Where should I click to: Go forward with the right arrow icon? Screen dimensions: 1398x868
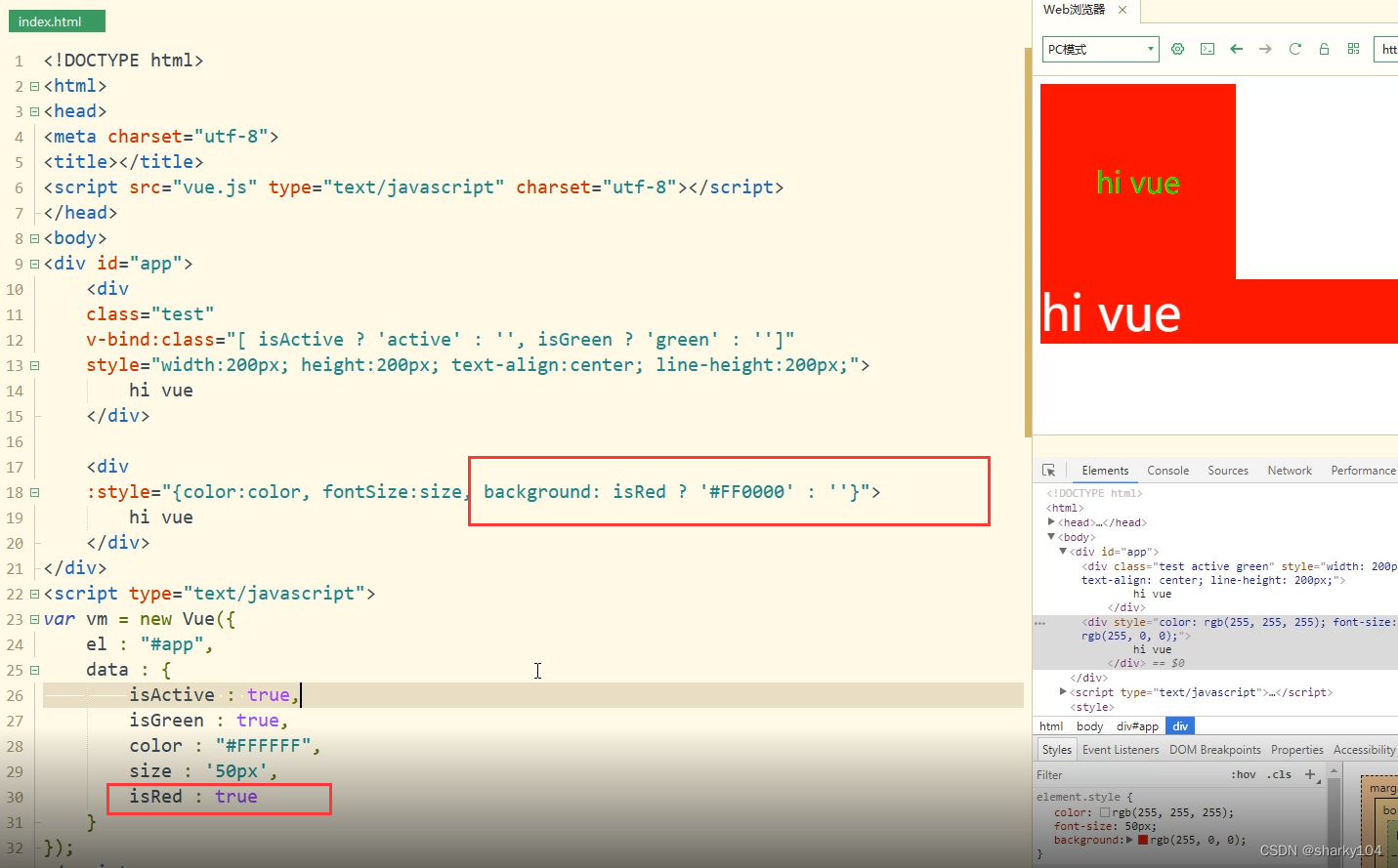coord(1265,49)
